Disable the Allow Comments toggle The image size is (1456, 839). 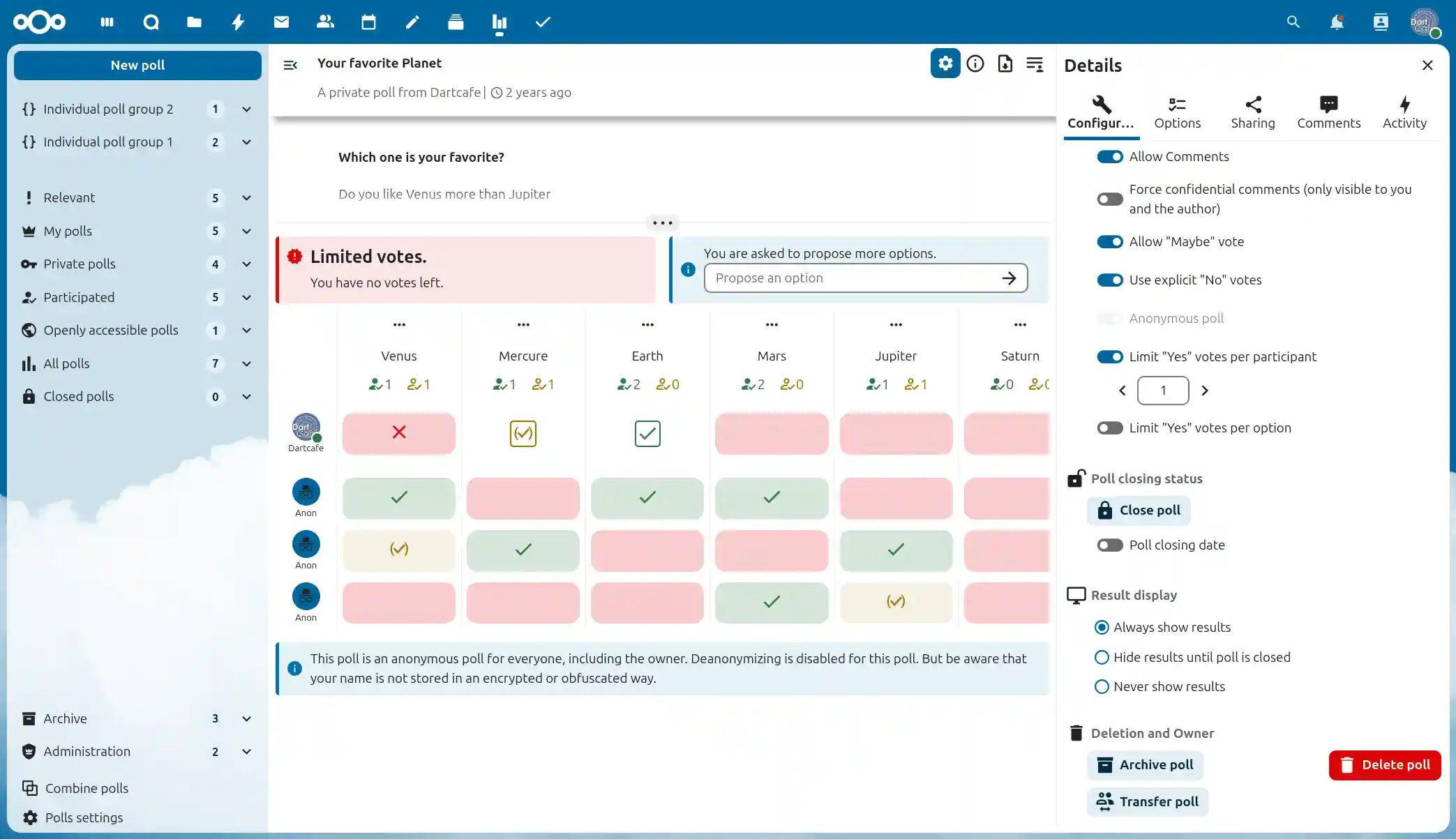[1109, 157]
